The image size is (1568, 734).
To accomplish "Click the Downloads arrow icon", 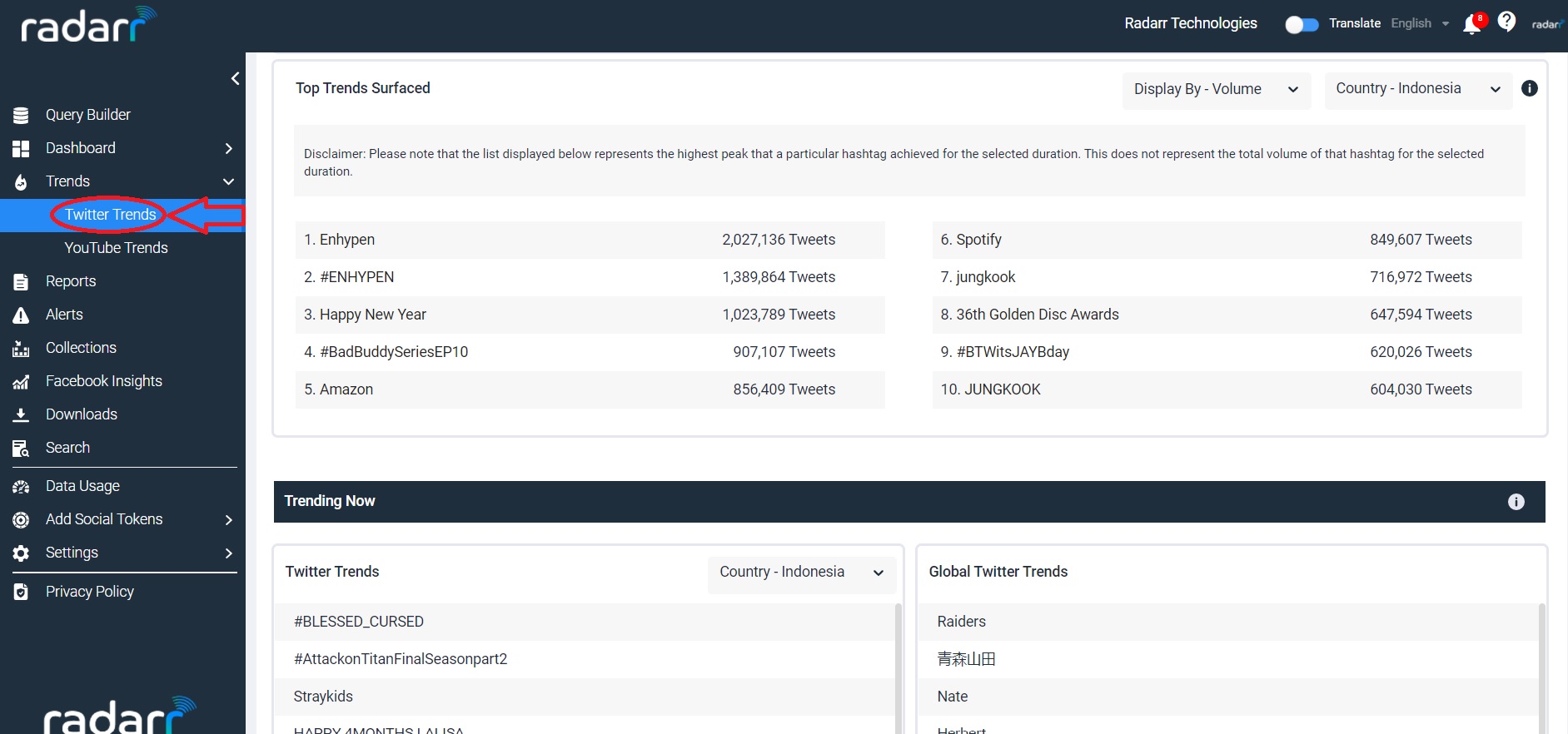I will click(21, 414).
